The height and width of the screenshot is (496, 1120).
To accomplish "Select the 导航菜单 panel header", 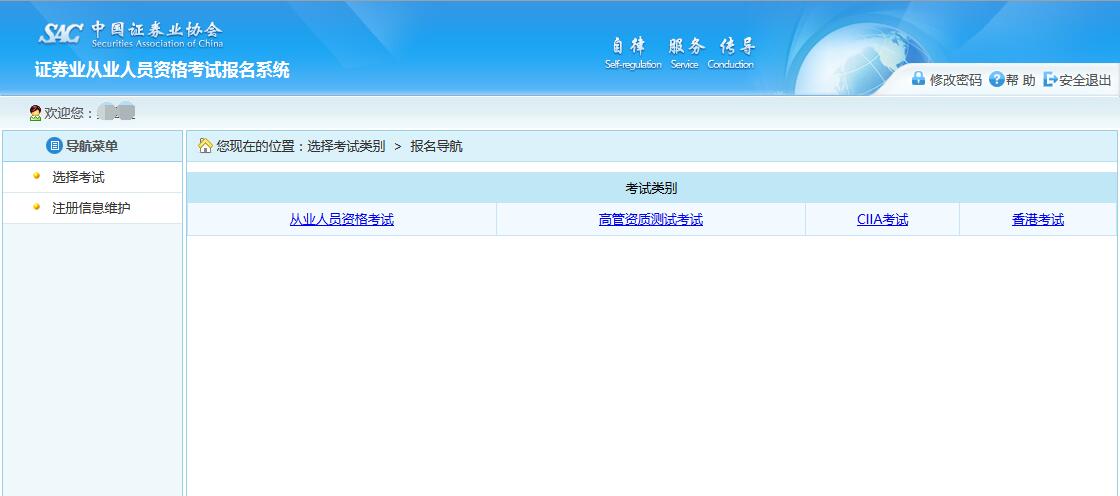I will (x=92, y=146).
